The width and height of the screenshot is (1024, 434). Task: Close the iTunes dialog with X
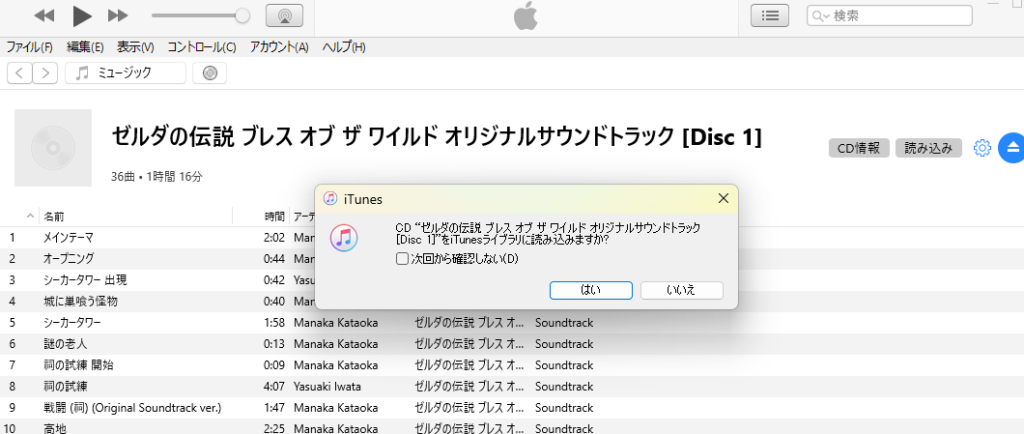coord(723,198)
